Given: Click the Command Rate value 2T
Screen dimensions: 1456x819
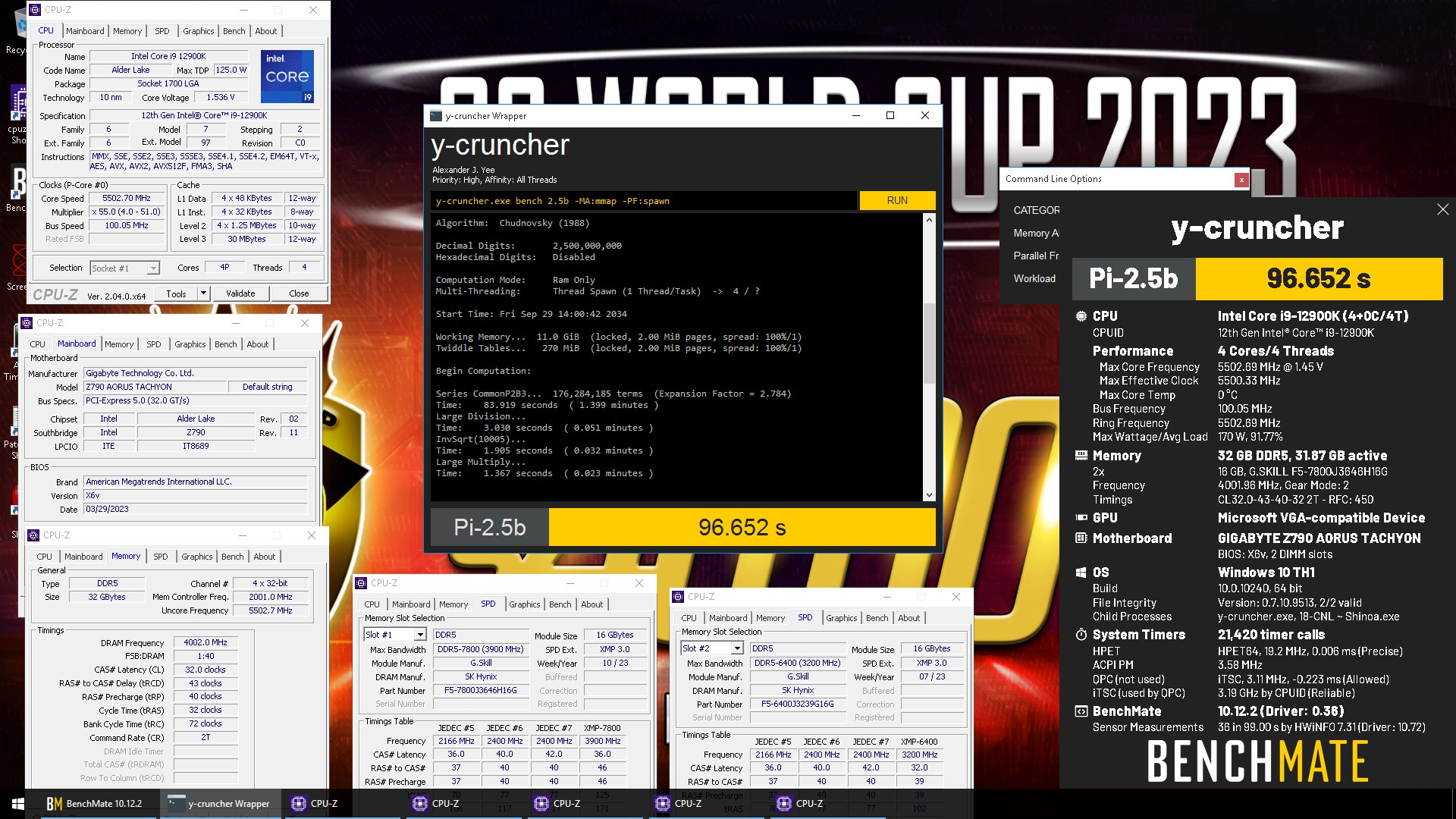Looking at the screenshot, I should click(x=206, y=738).
